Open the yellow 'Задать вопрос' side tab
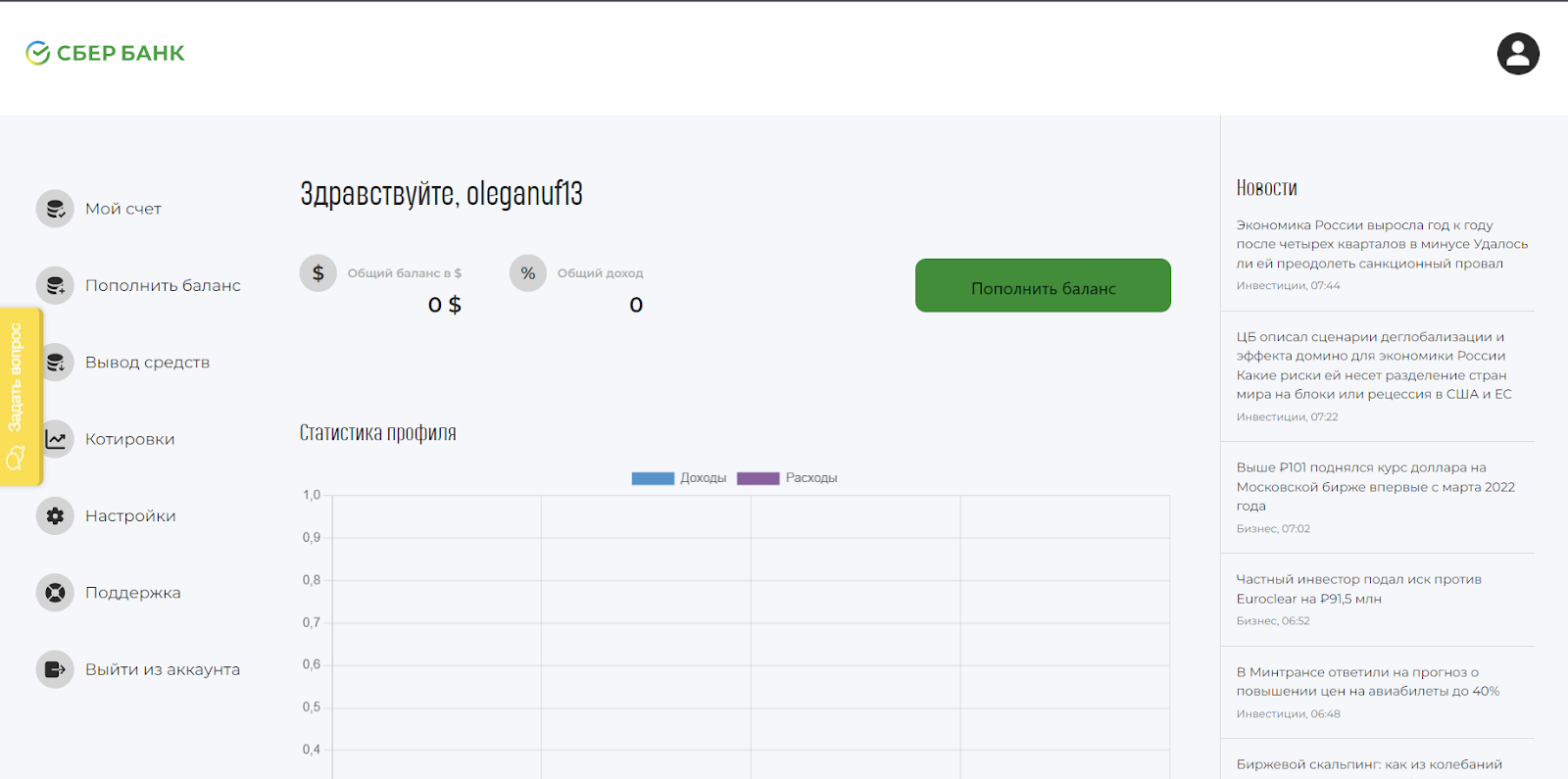Screen dimensions: 1568x779 coord(20,396)
